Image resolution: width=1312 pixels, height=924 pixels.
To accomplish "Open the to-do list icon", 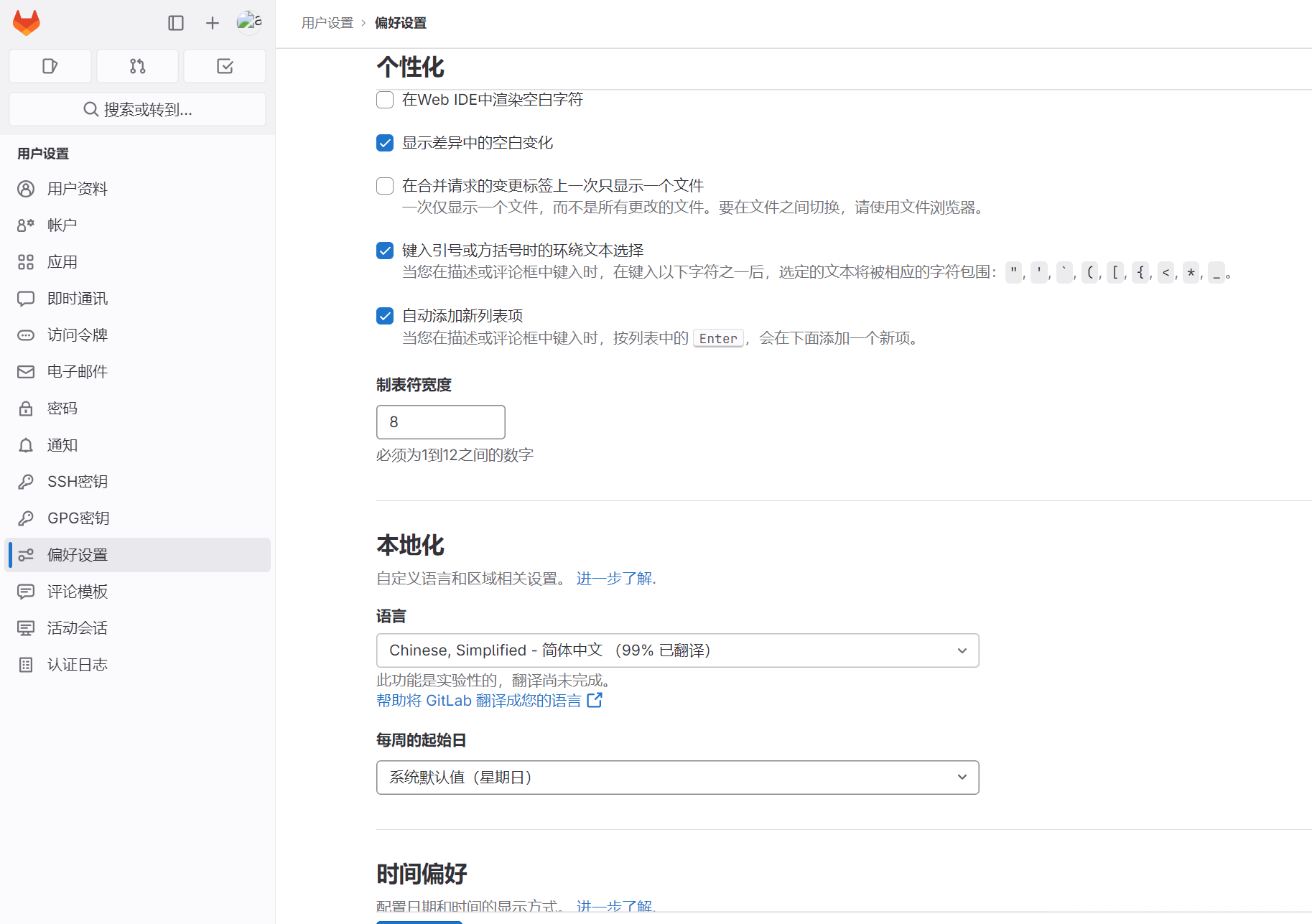I will (225, 66).
